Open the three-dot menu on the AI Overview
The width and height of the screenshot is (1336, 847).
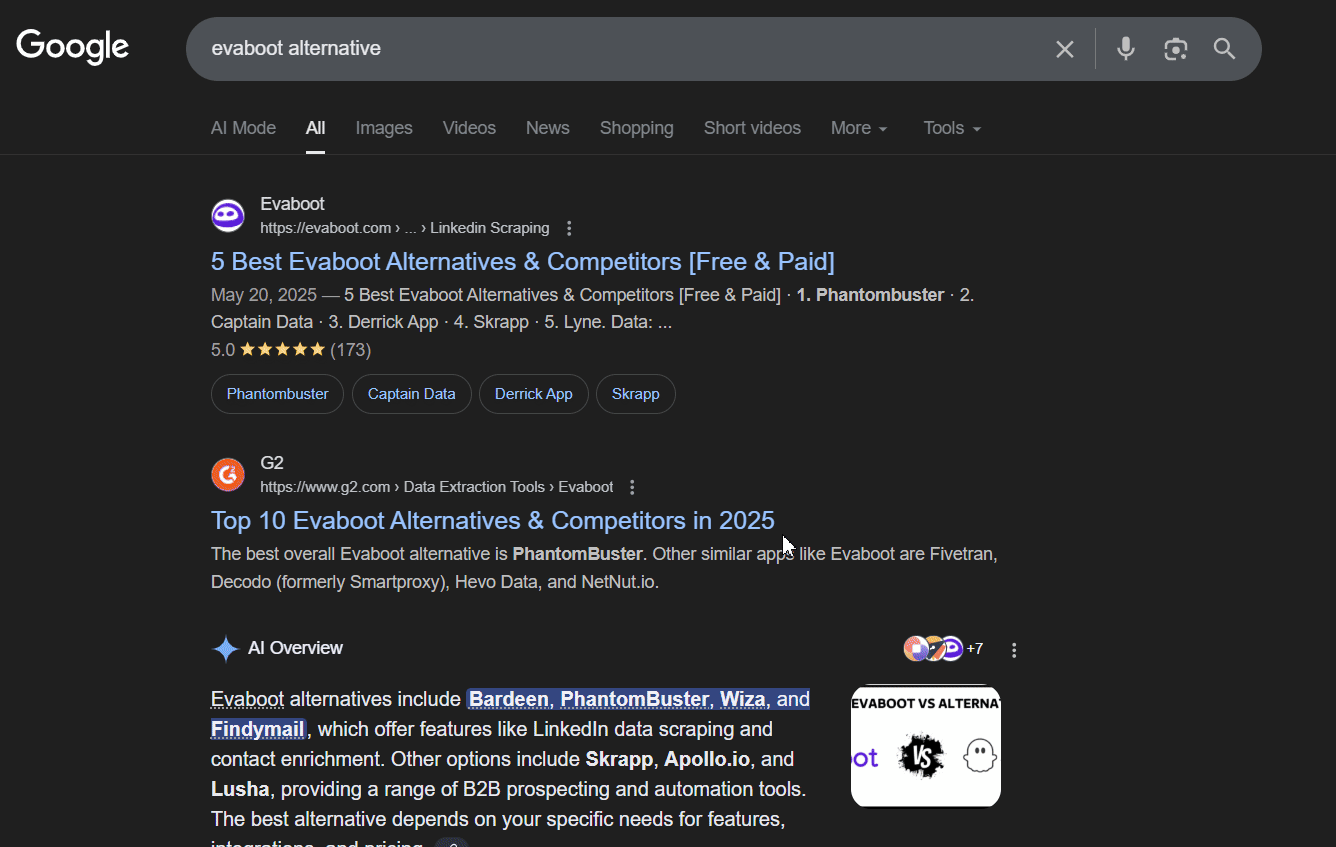pyautogui.click(x=1014, y=649)
